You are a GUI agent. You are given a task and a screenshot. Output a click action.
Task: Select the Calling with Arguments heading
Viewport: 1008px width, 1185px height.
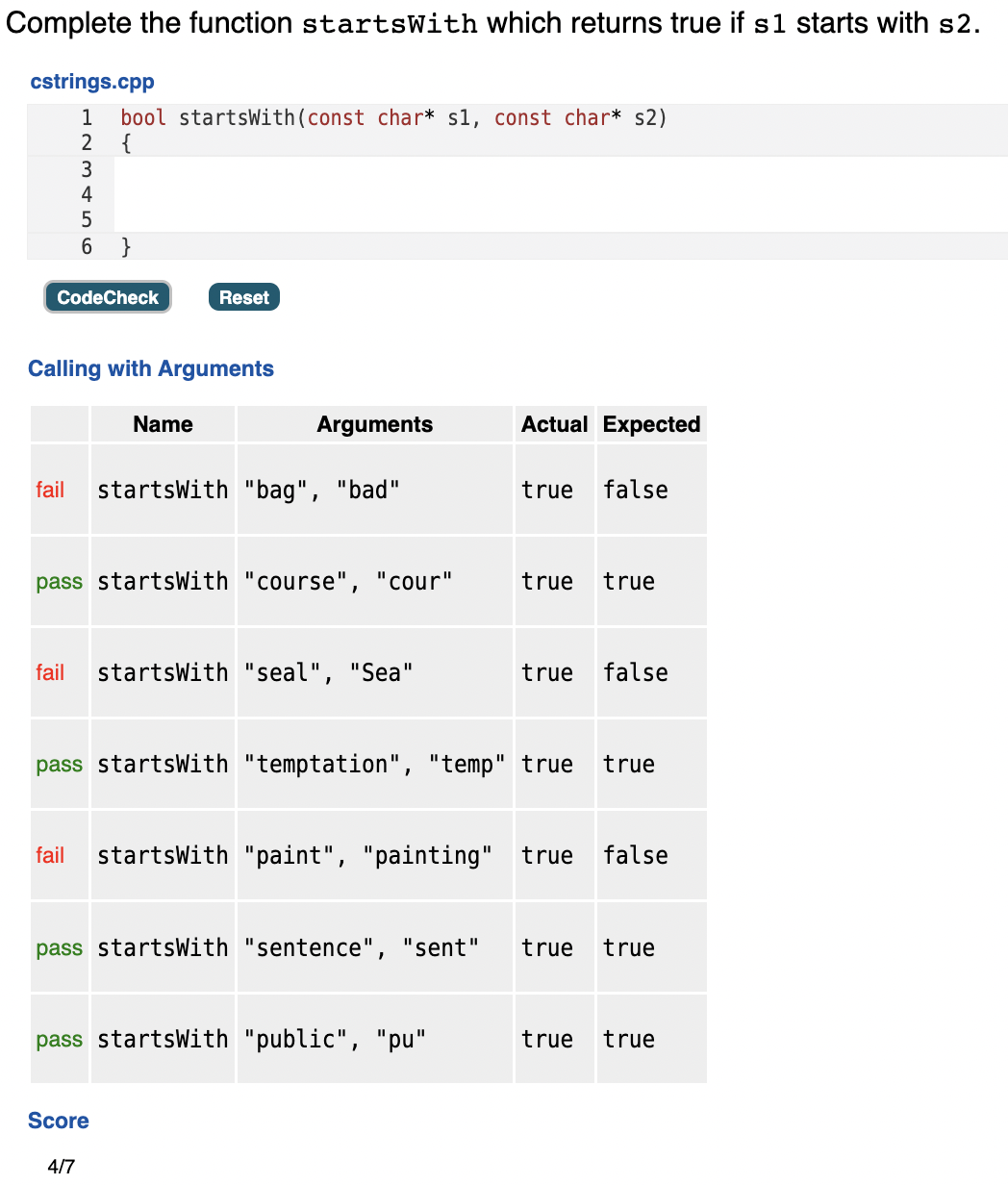point(151,368)
